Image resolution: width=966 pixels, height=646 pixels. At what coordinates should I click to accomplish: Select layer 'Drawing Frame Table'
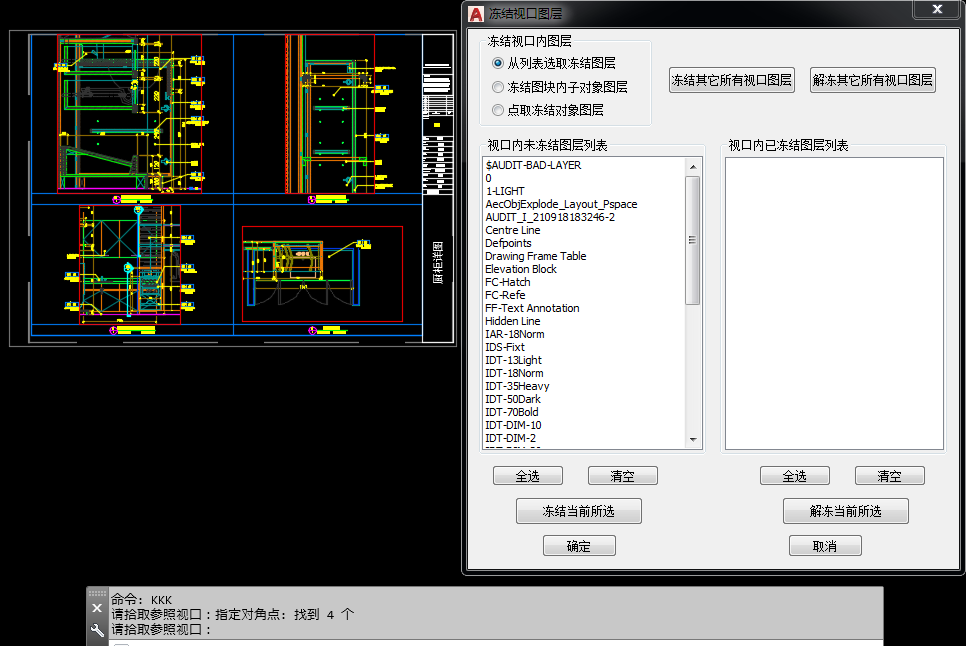(x=585, y=256)
